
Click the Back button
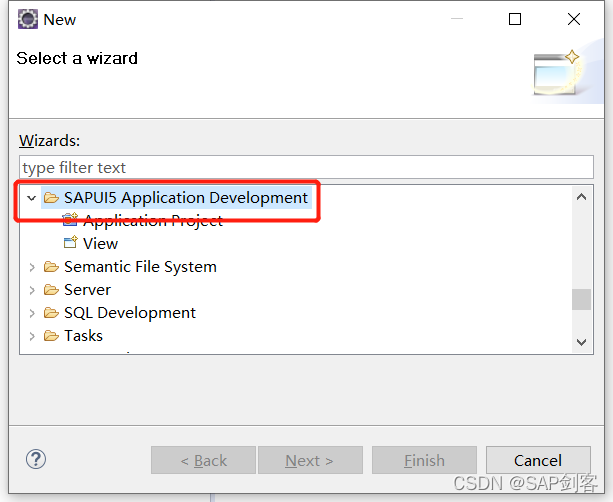pyautogui.click(x=203, y=460)
